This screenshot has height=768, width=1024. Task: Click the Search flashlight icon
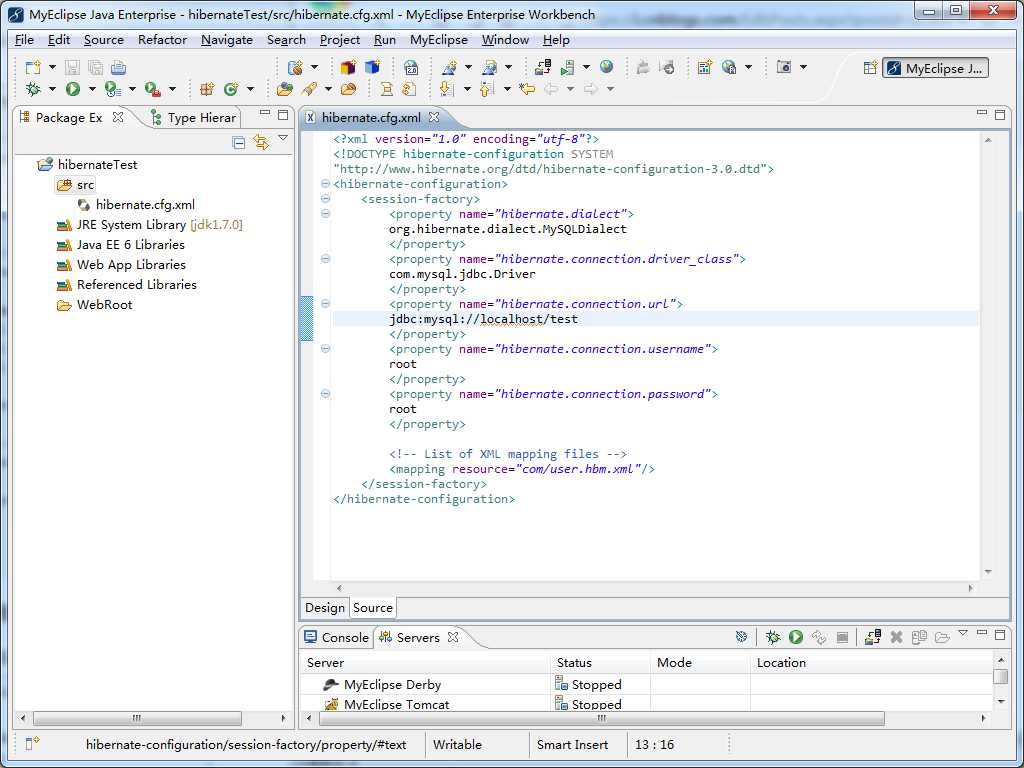[x=309, y=89]
